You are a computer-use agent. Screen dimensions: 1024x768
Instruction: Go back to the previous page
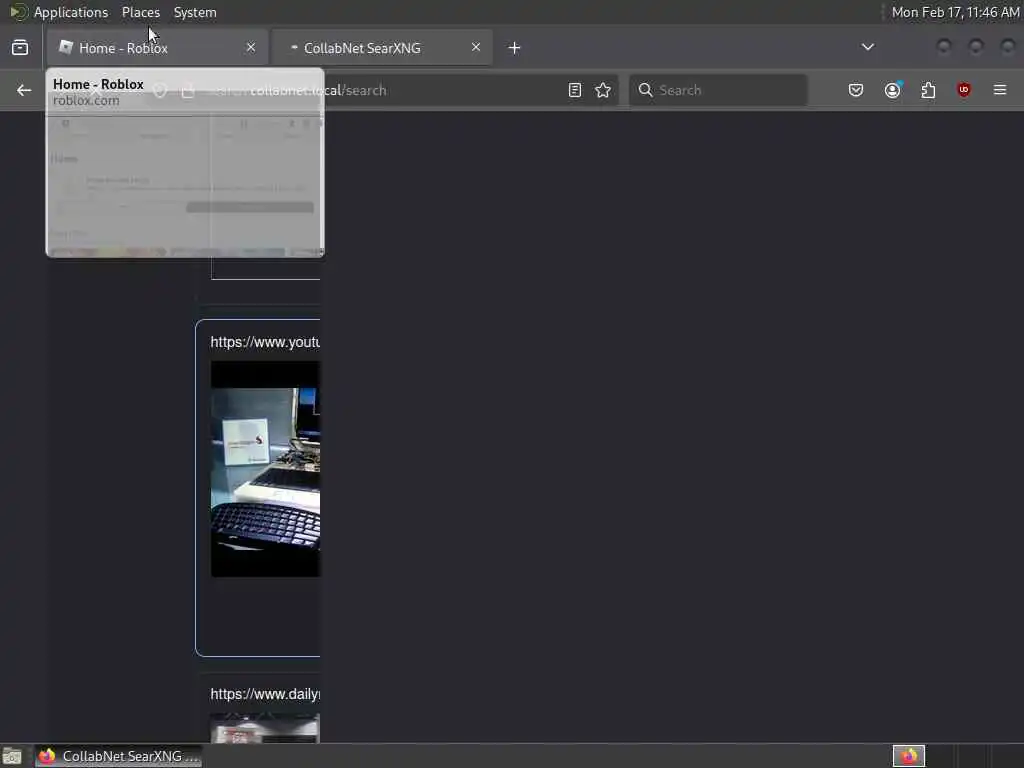click(x=24, y=90)
